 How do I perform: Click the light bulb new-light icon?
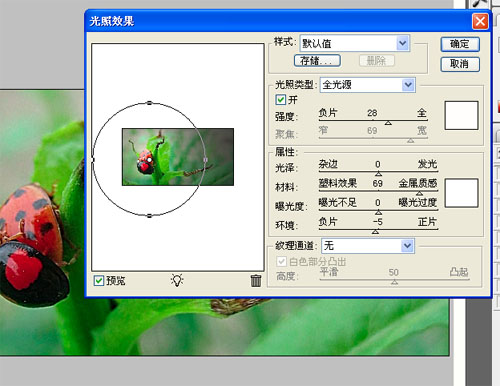click(x=177, y=280)
